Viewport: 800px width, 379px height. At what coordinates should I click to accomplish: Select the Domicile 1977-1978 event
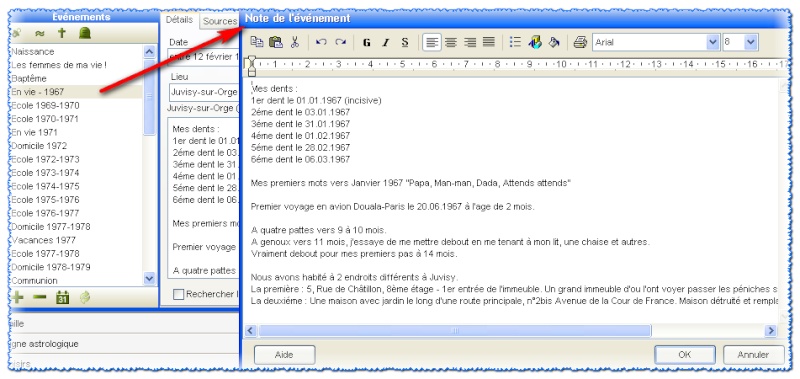(x=51, y=226)
